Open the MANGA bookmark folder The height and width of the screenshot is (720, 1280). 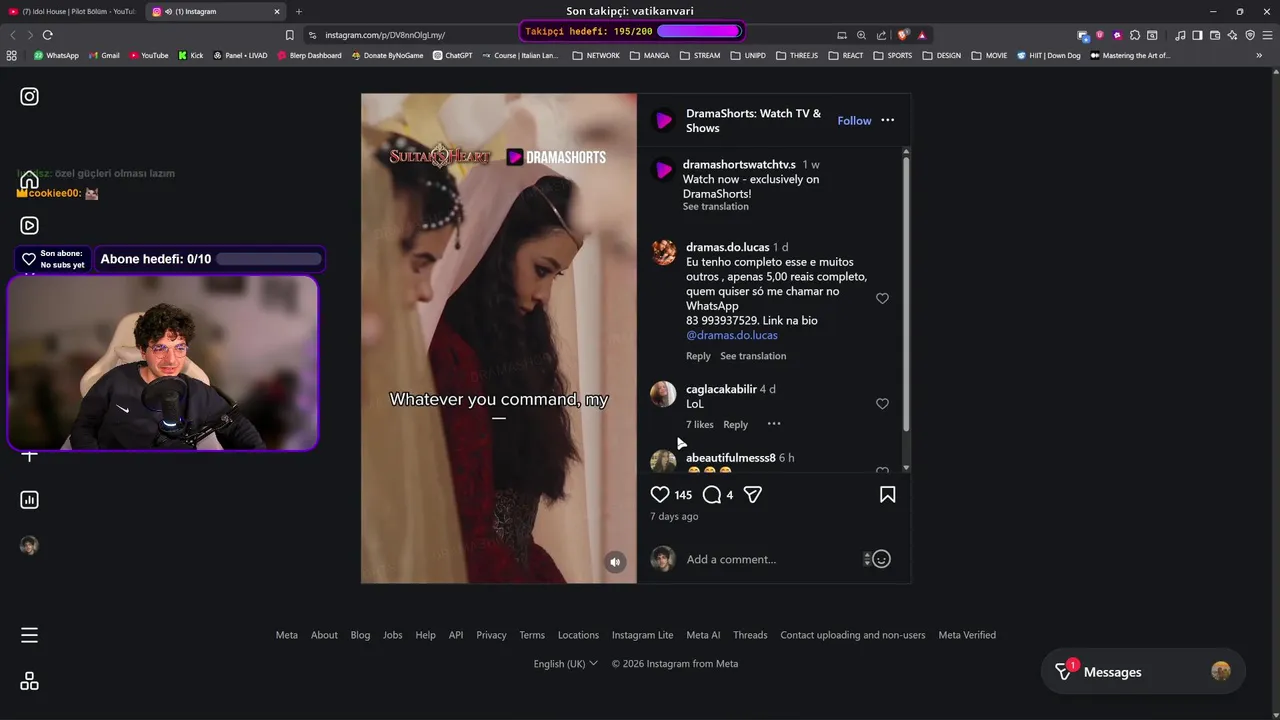[649, 56]
